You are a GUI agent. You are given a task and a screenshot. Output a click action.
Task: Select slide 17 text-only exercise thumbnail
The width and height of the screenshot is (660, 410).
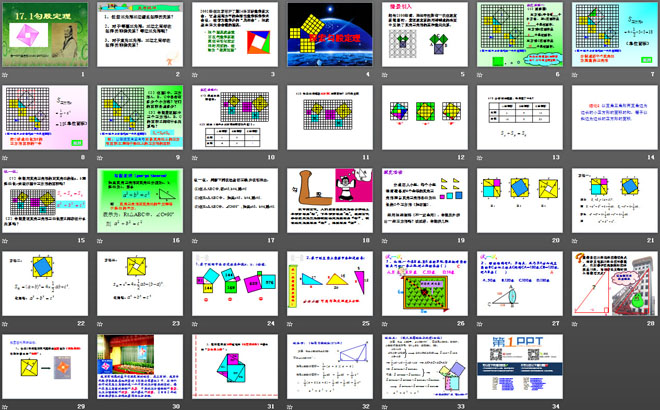tap(235, 201)
